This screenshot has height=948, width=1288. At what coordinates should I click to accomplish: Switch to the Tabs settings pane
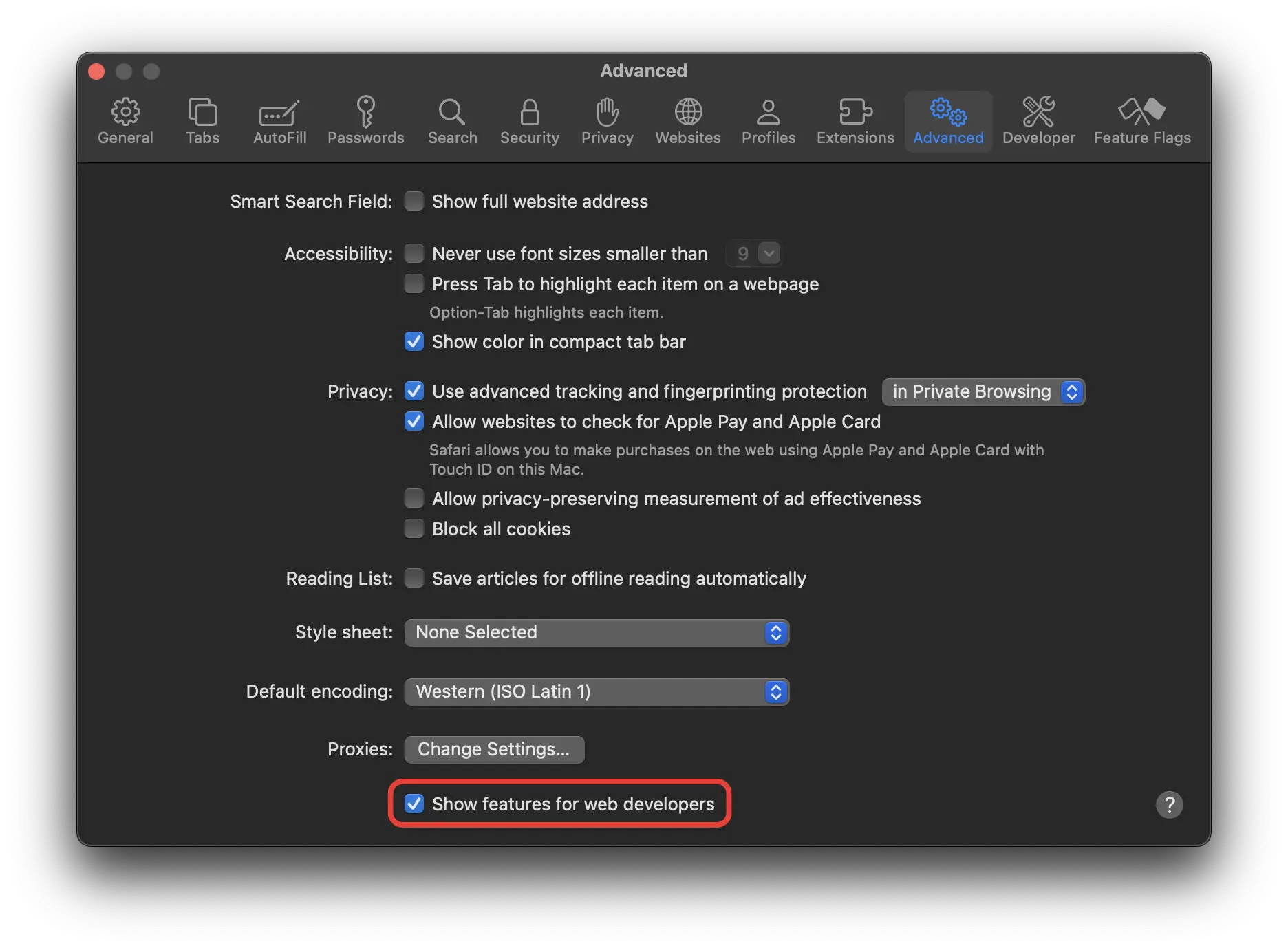[202, 121]
